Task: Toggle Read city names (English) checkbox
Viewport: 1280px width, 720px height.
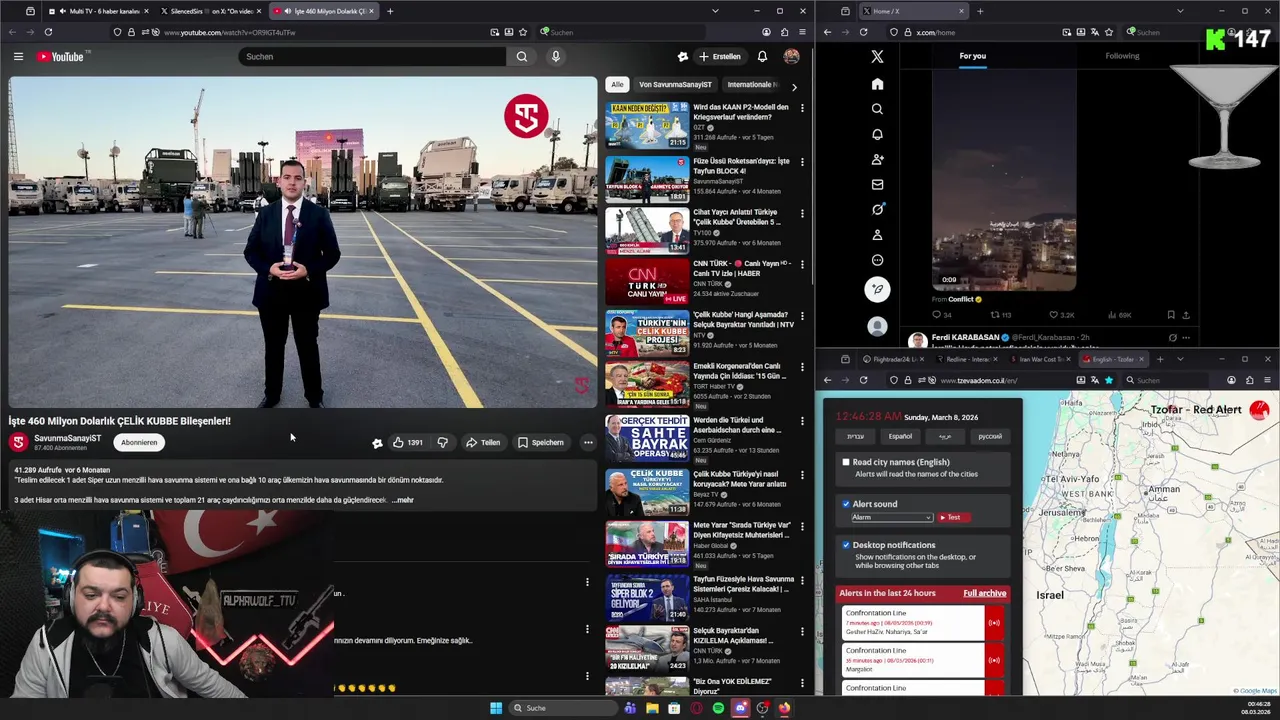Action: pyautogui.click(x=846, y=462)
